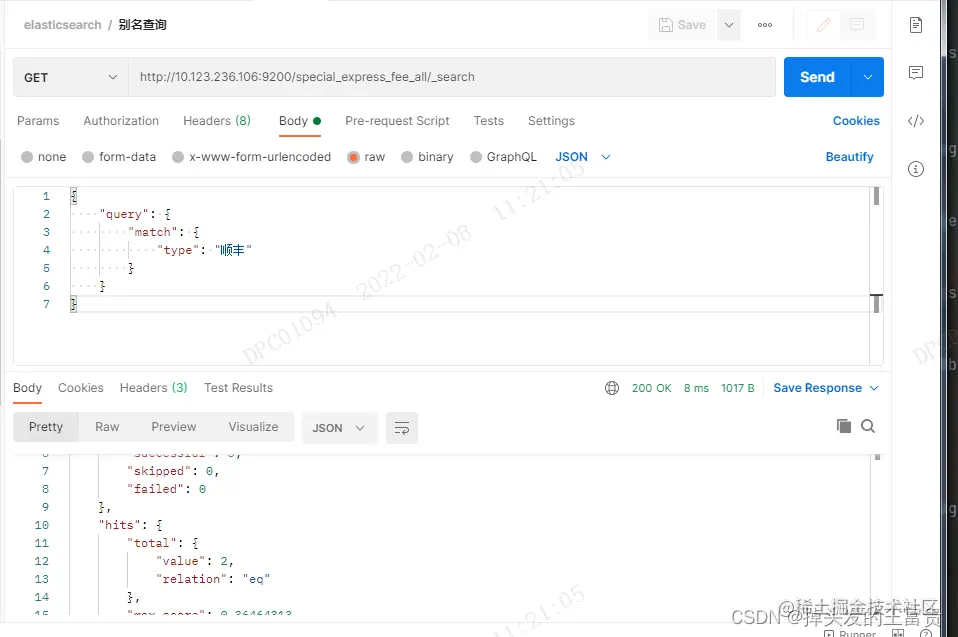Expand the Send button dropdown arrow

(x=868, y=77)
